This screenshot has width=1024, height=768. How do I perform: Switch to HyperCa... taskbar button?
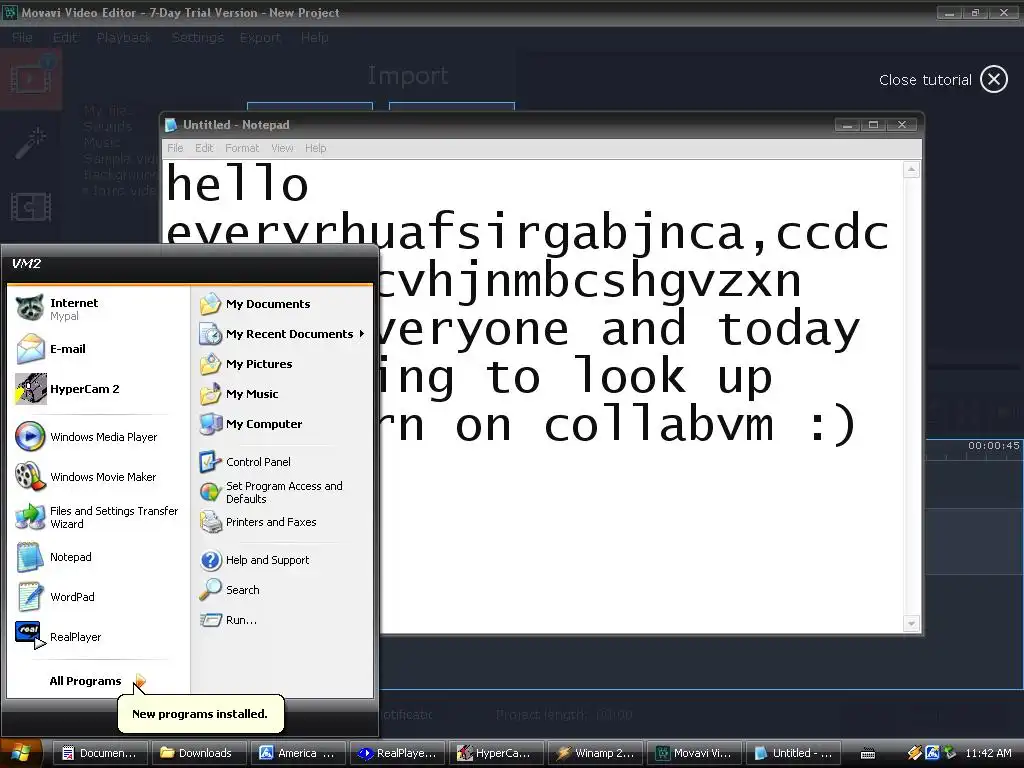tap(496, 753)
